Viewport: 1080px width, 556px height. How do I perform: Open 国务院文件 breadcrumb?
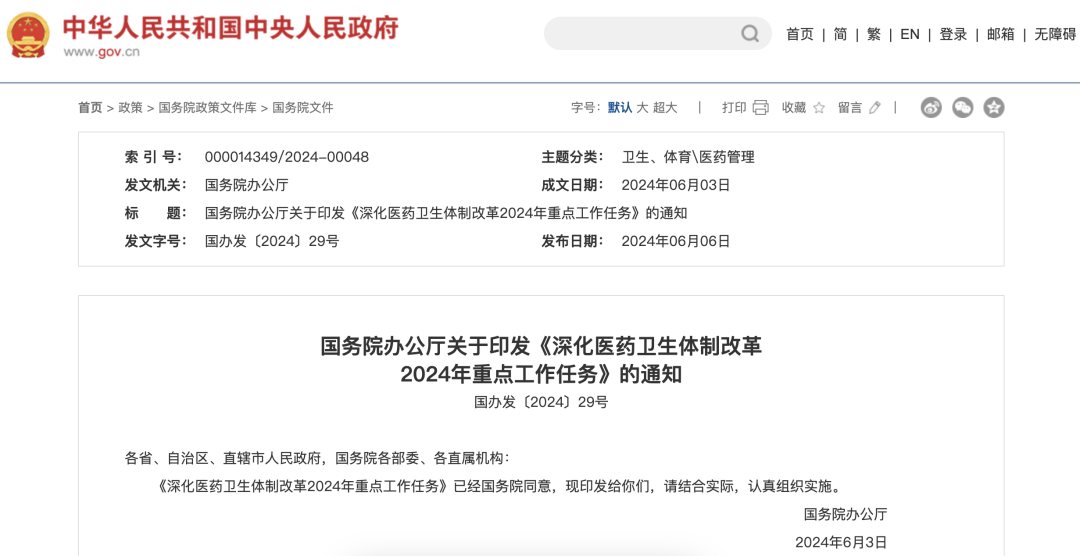[303, 107]
